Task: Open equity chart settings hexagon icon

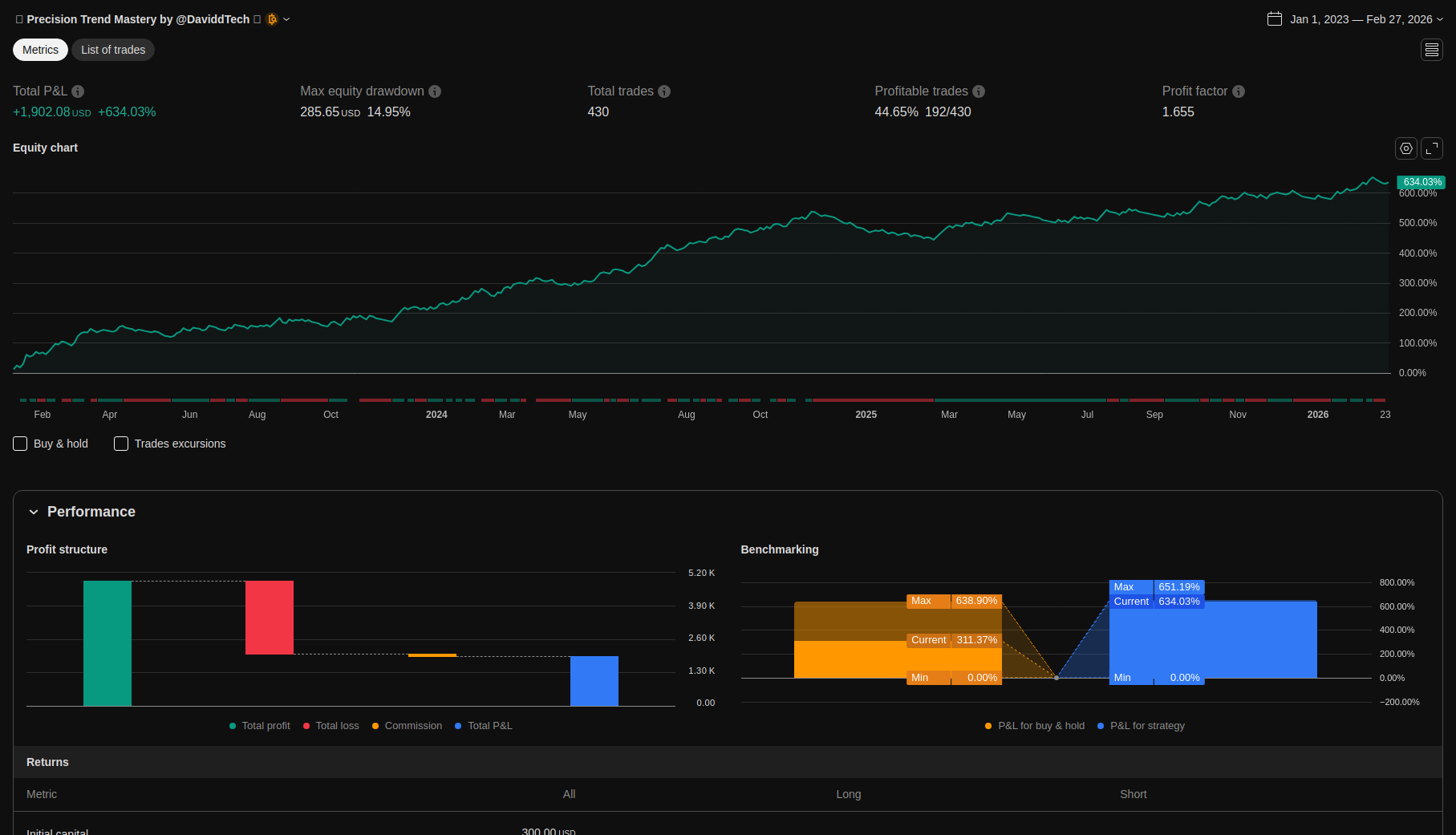Action: [x=1405, y=148]
